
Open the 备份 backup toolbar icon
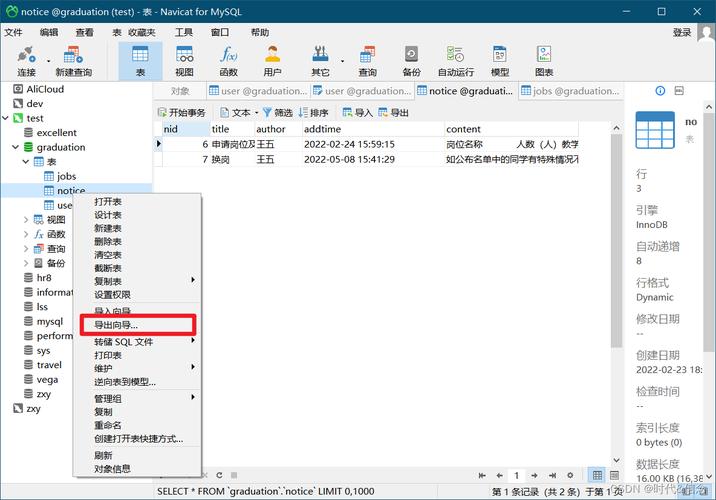(411, 61)
